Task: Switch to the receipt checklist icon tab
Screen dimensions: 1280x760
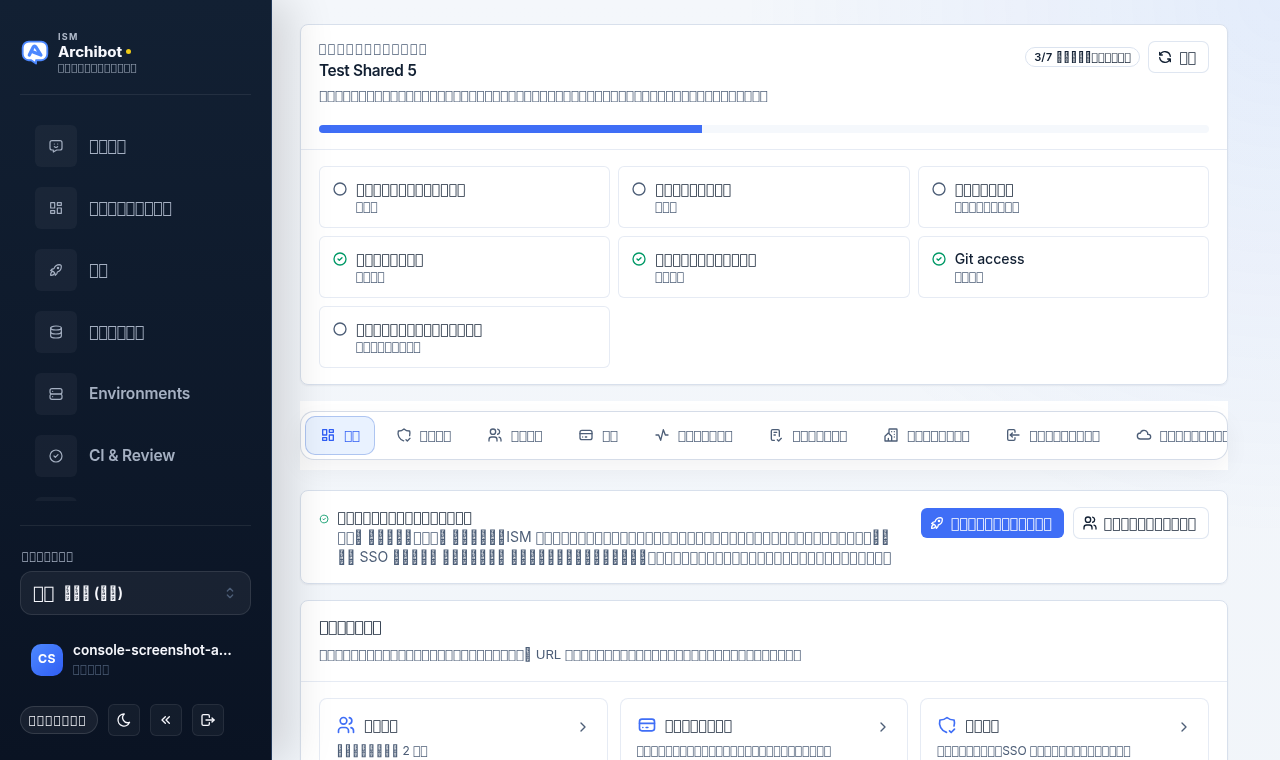Action: (808, 435)
